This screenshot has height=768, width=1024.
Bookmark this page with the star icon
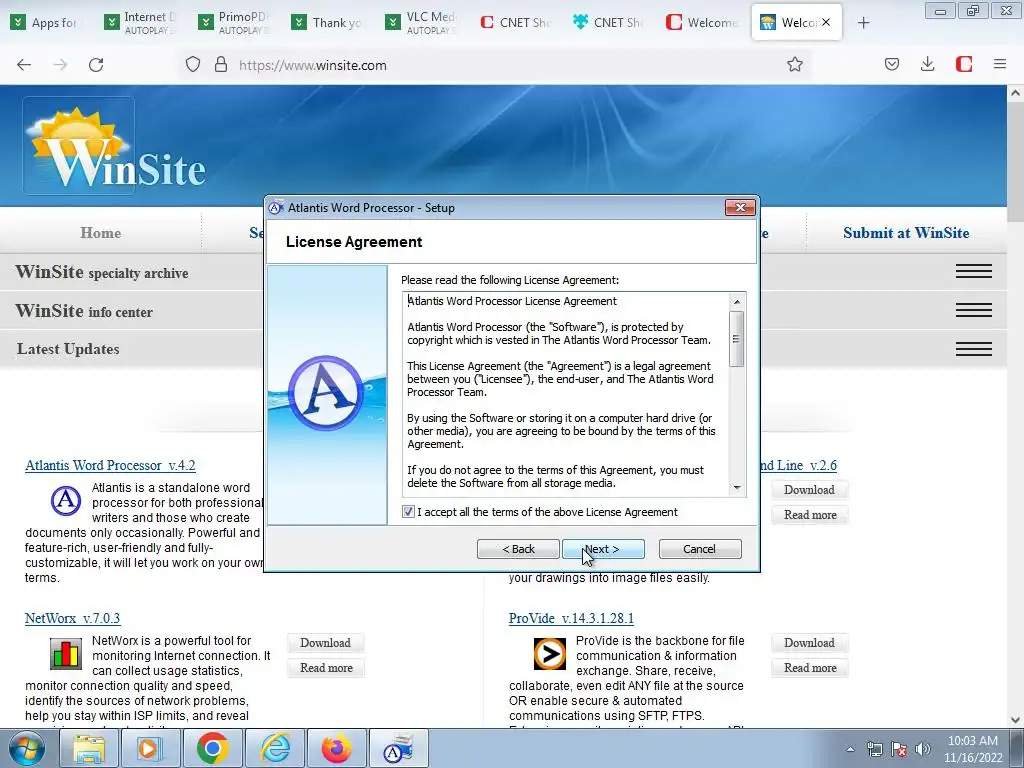[795, 64]
